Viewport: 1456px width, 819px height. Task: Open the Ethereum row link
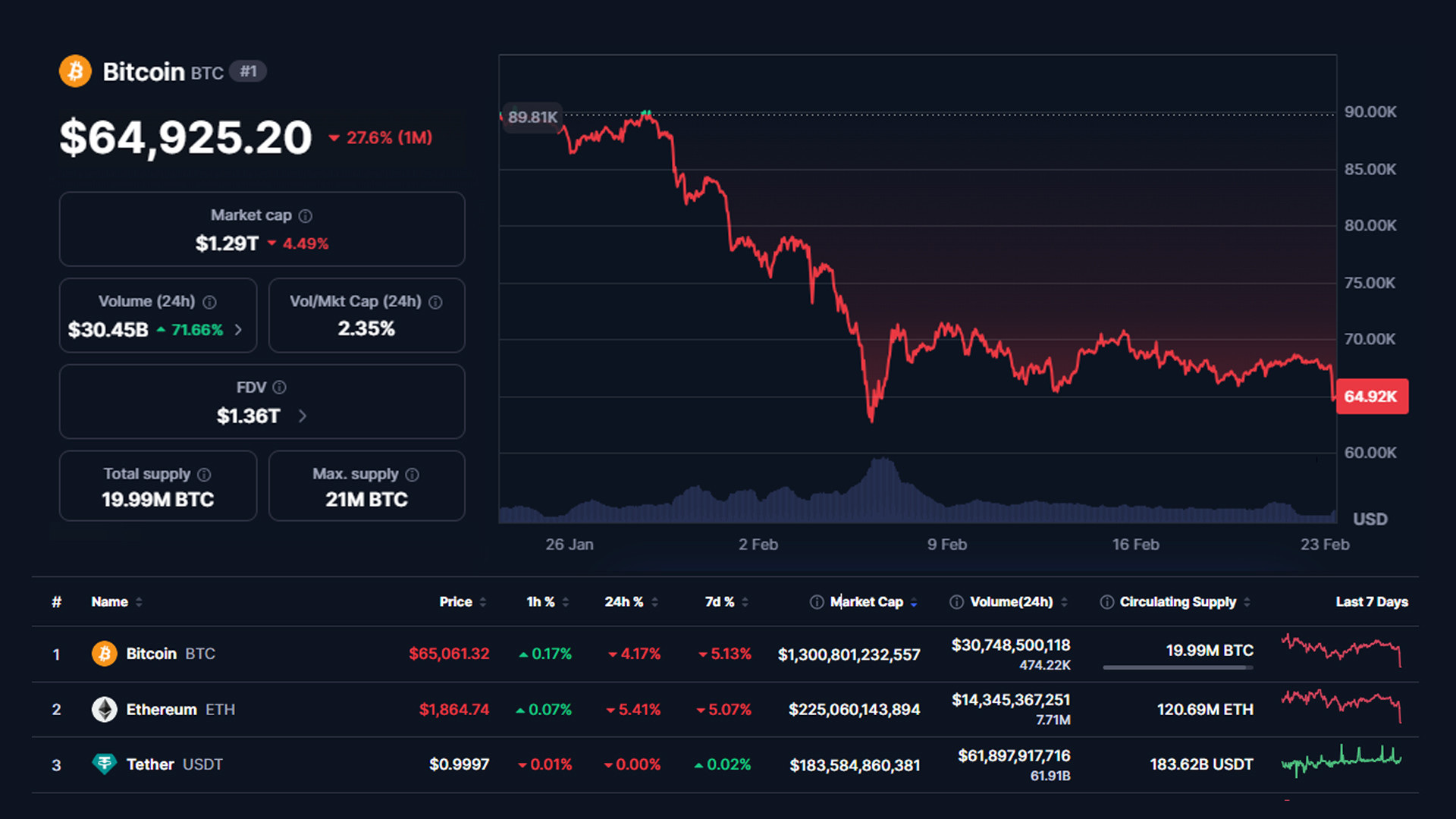[x=161, y=710]
